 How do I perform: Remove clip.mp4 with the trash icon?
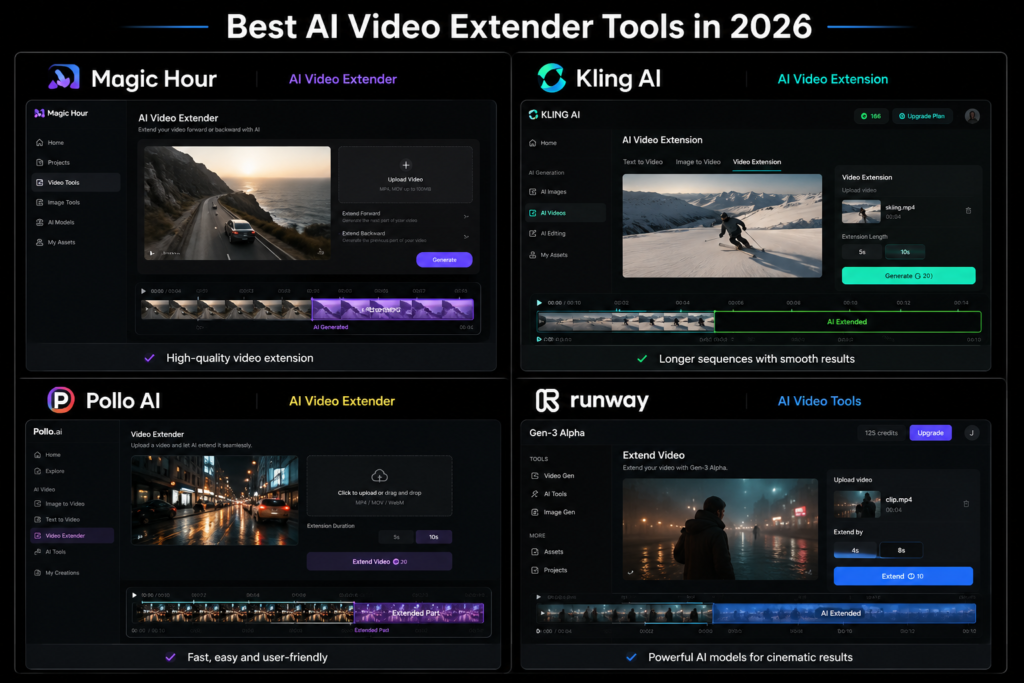click(x=967, y=503)
